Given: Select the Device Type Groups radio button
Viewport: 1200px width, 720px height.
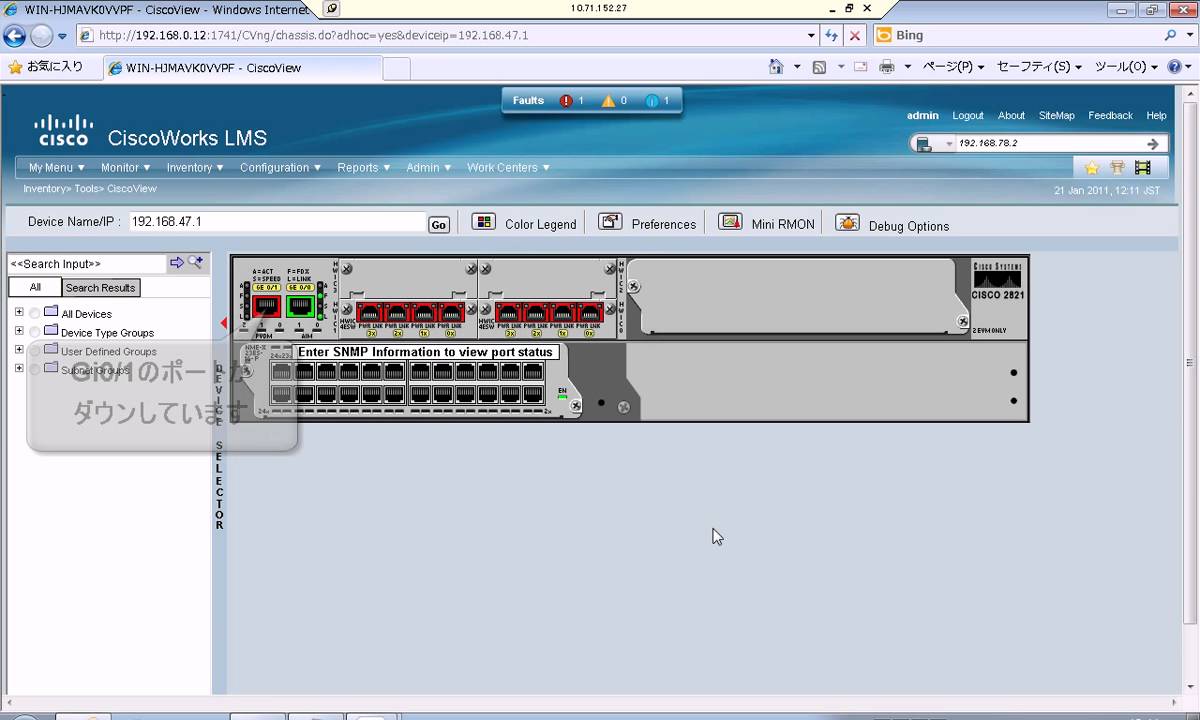Looking at the screenshot, I should [x=35, y=332].
